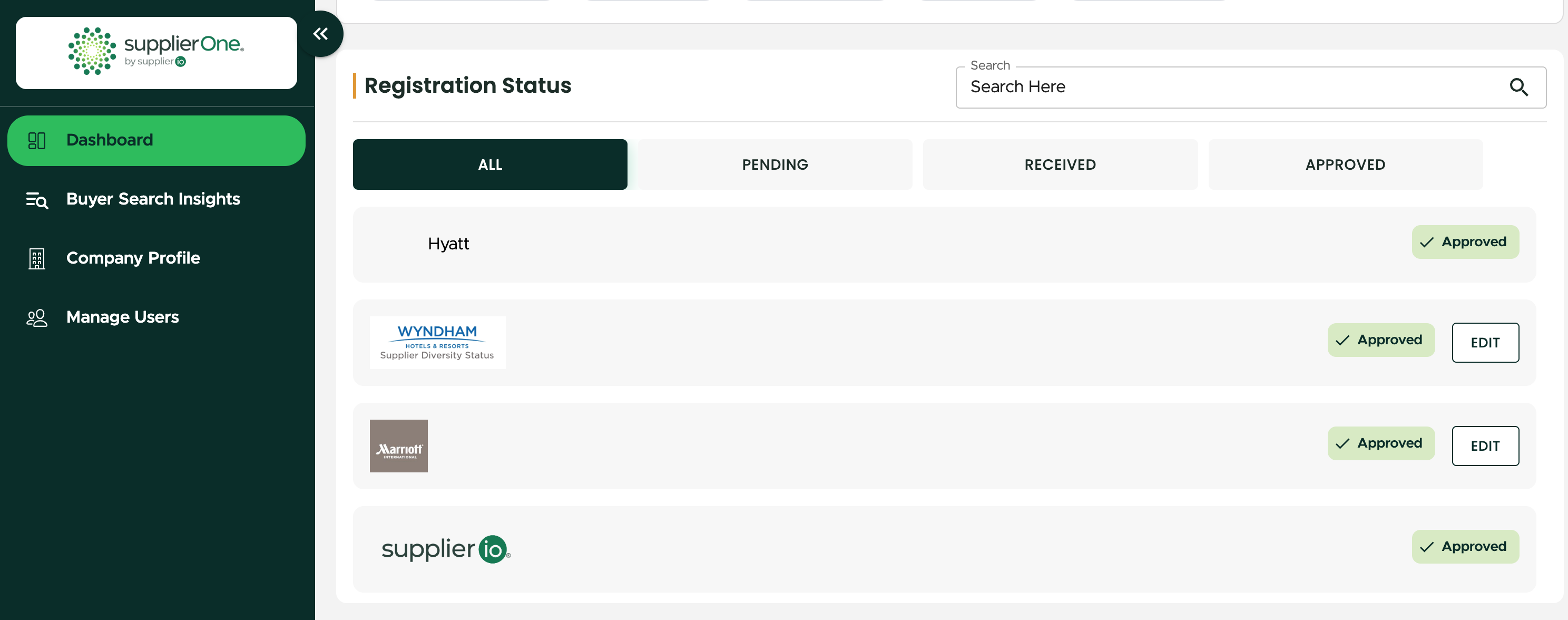Image resolution: width=1568 pixels, height=620 pixels.
Task: Click the Marriott Approved badge
Action: pos(1381,443)
